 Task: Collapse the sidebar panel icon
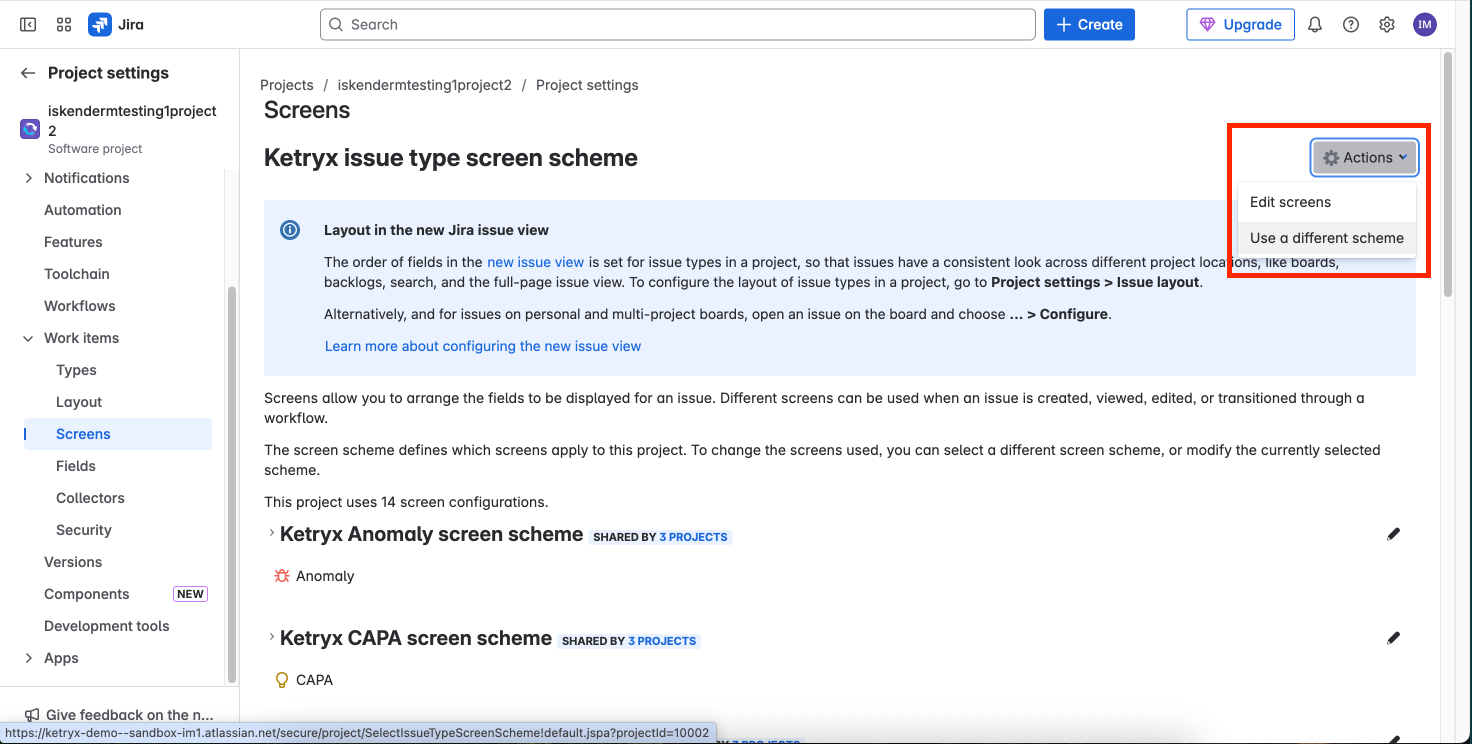point(28,24)
